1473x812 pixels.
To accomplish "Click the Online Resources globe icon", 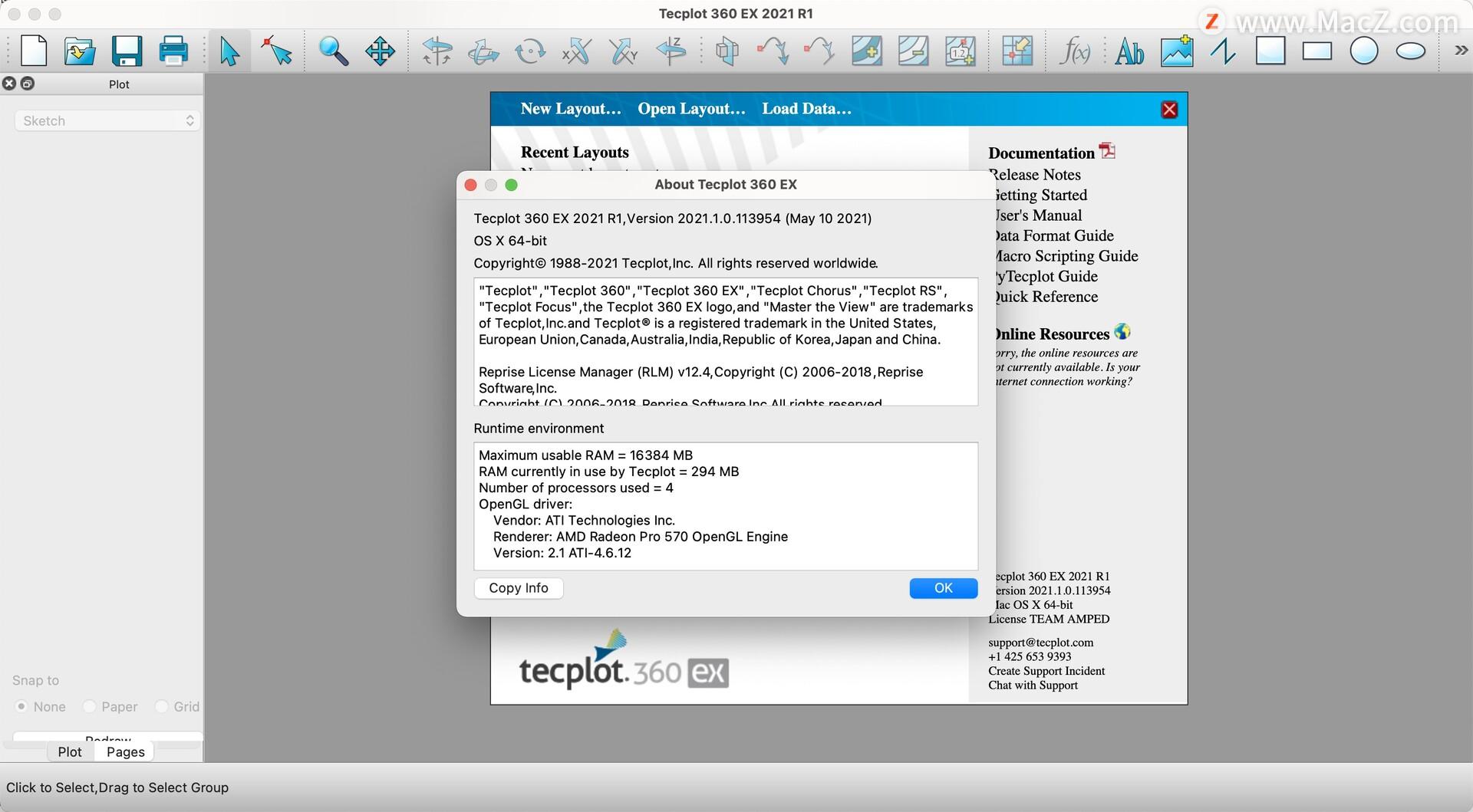I will click(1122, 332).
